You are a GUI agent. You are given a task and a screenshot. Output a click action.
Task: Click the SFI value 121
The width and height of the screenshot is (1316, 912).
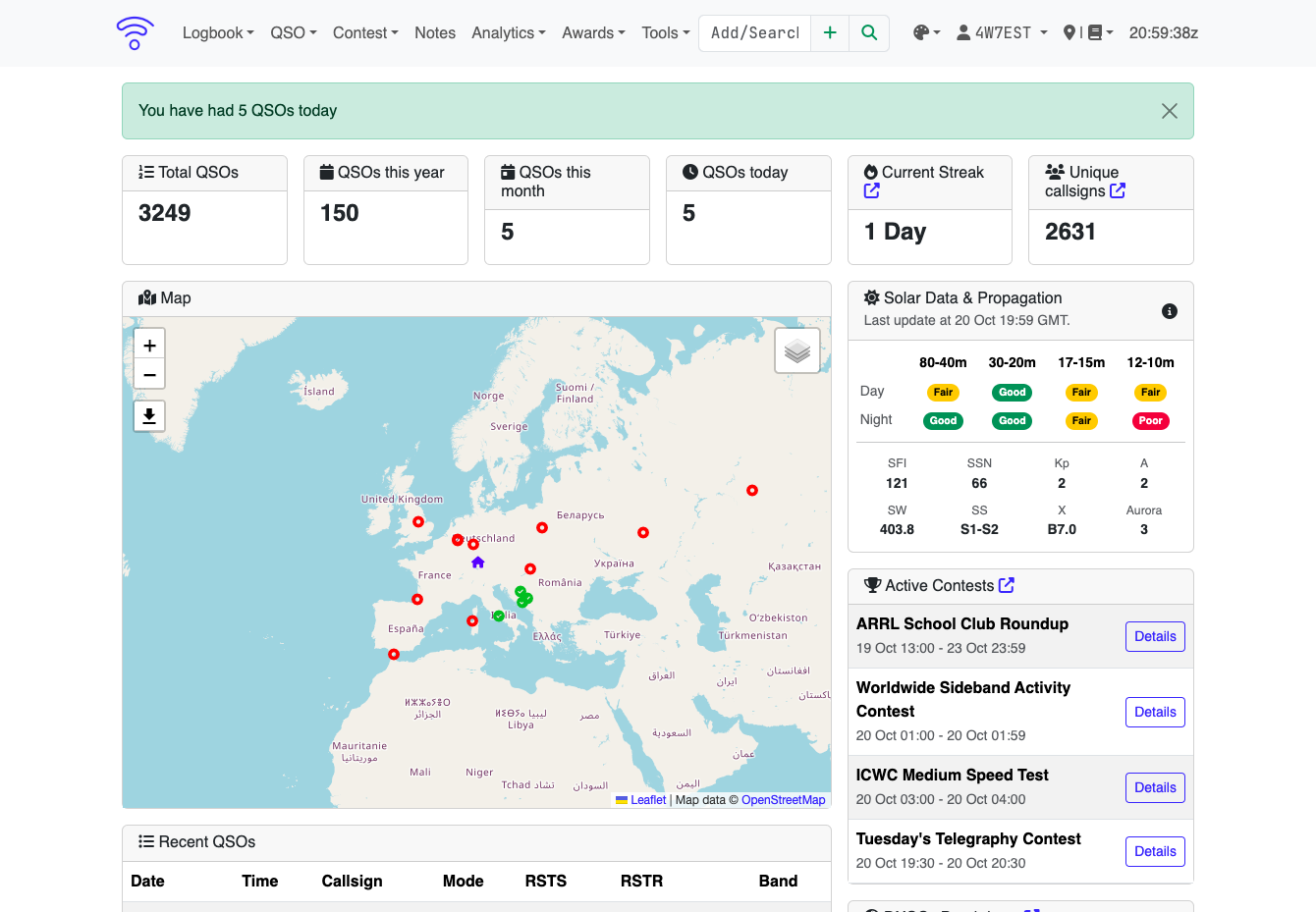coord(897,483)
